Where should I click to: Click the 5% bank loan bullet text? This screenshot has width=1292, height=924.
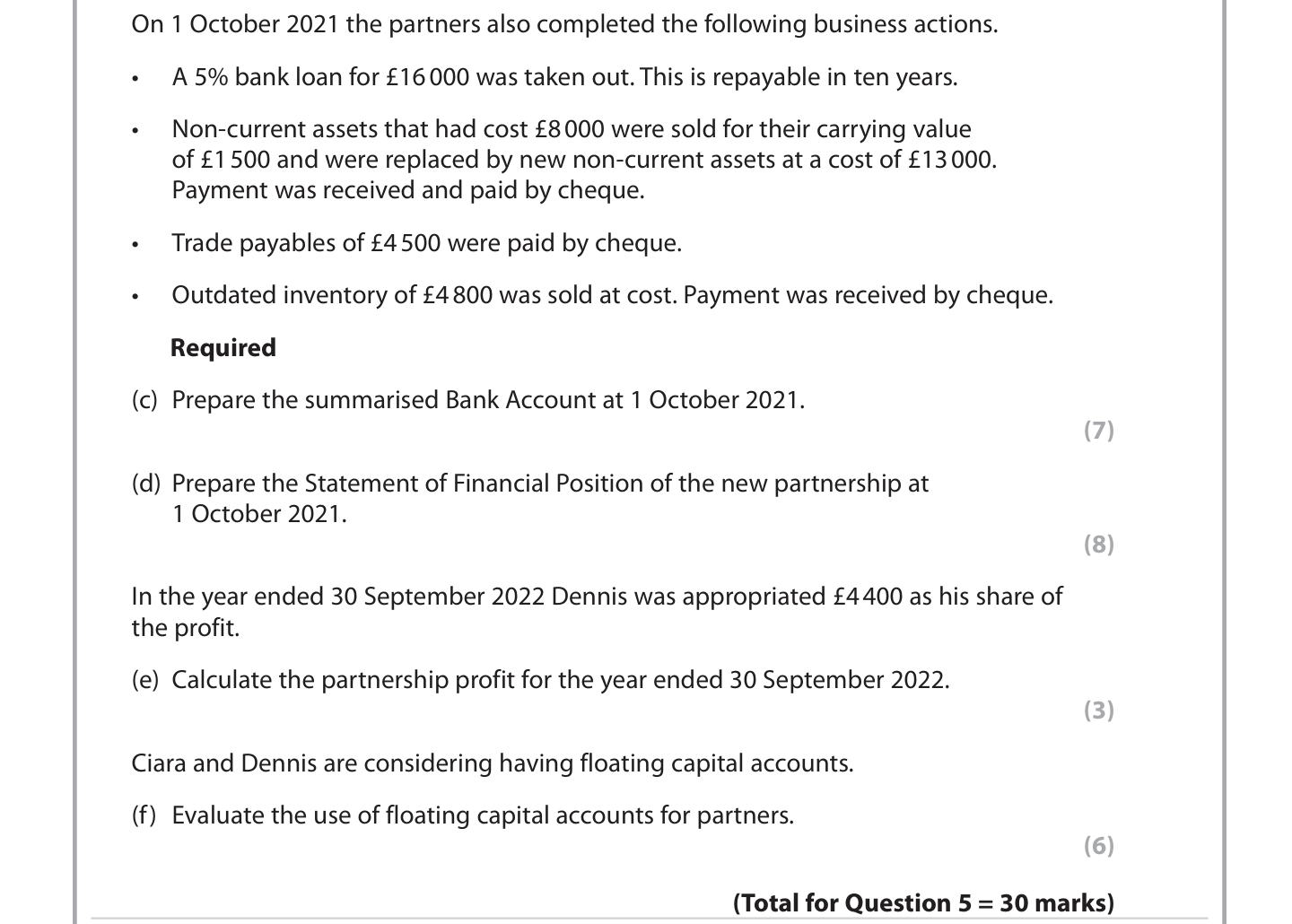(x=563, y=77)
